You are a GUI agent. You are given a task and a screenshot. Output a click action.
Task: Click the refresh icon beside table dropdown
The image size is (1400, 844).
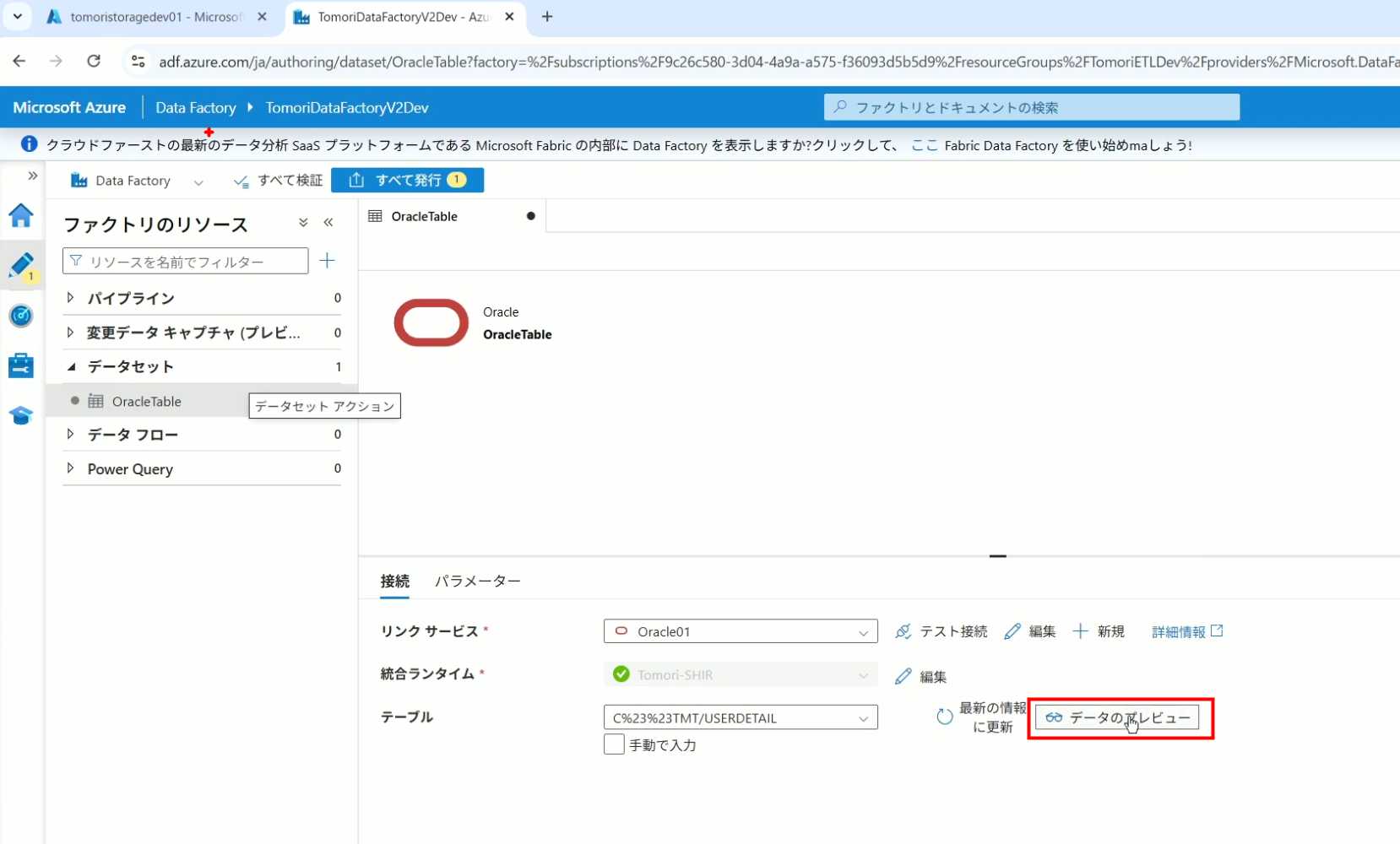pyautogui.click(x=944, y=717)
